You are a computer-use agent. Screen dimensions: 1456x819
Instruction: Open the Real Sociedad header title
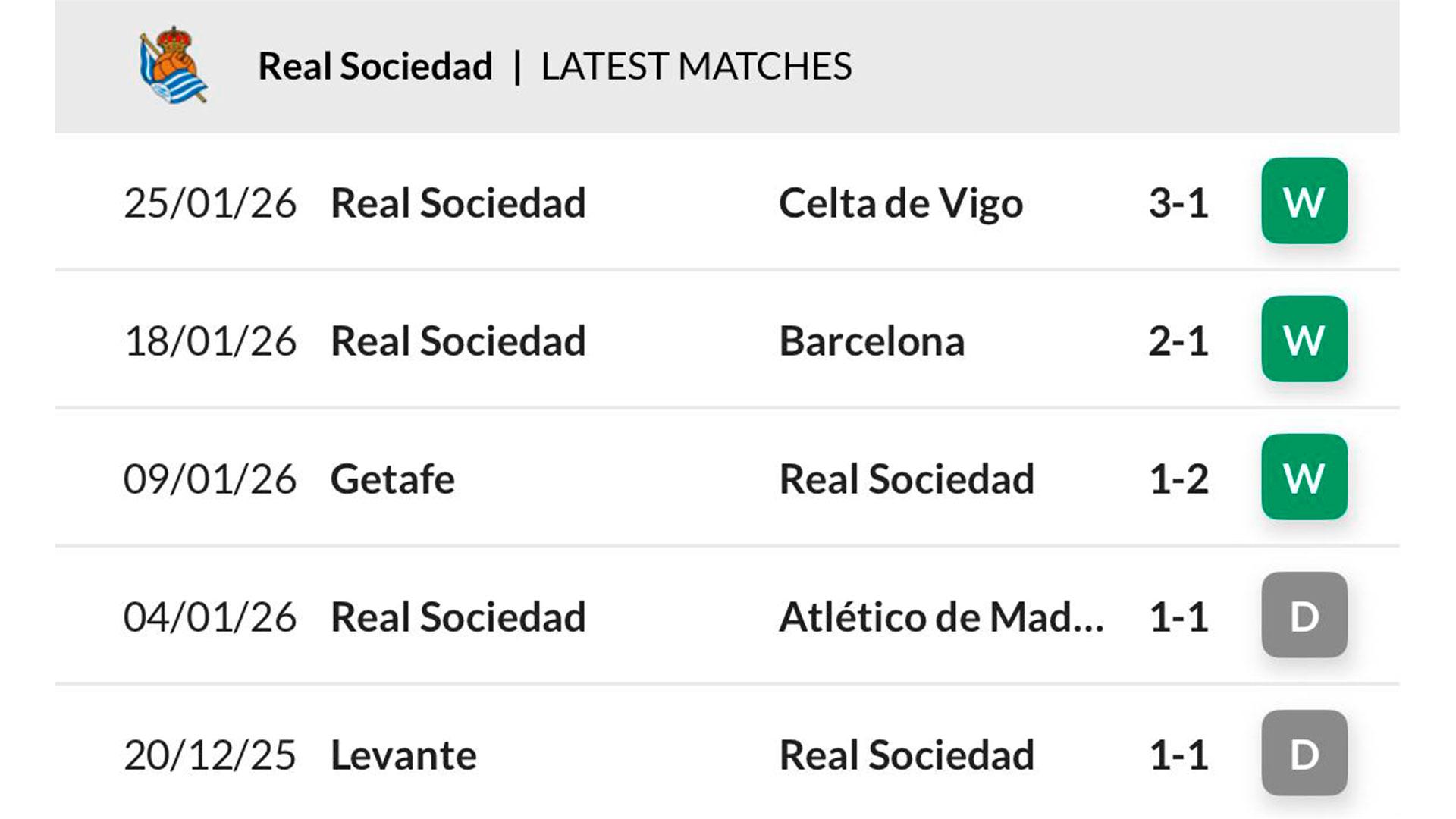click(375, 66)
